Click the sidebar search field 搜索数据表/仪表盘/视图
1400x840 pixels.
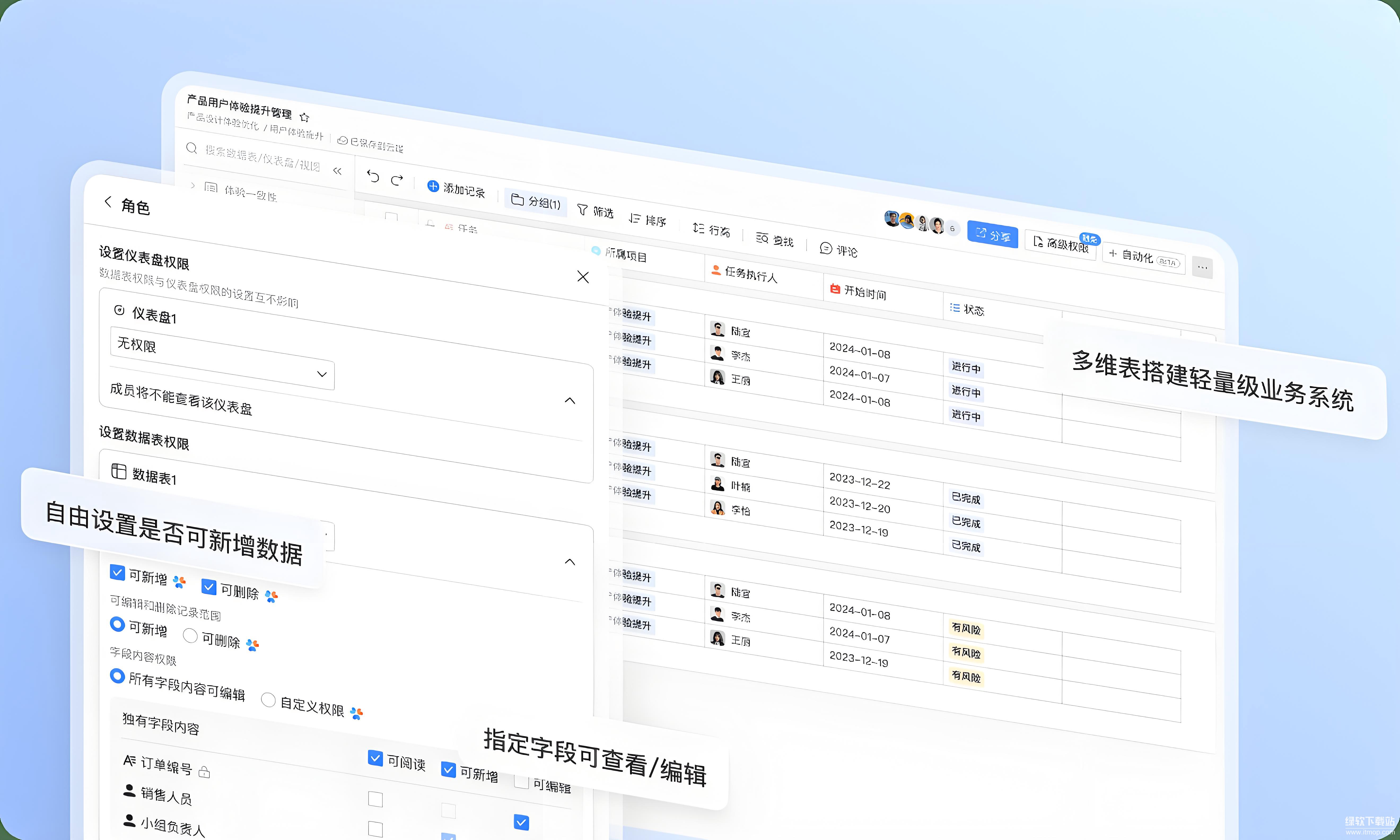click(x=262, y=158)
